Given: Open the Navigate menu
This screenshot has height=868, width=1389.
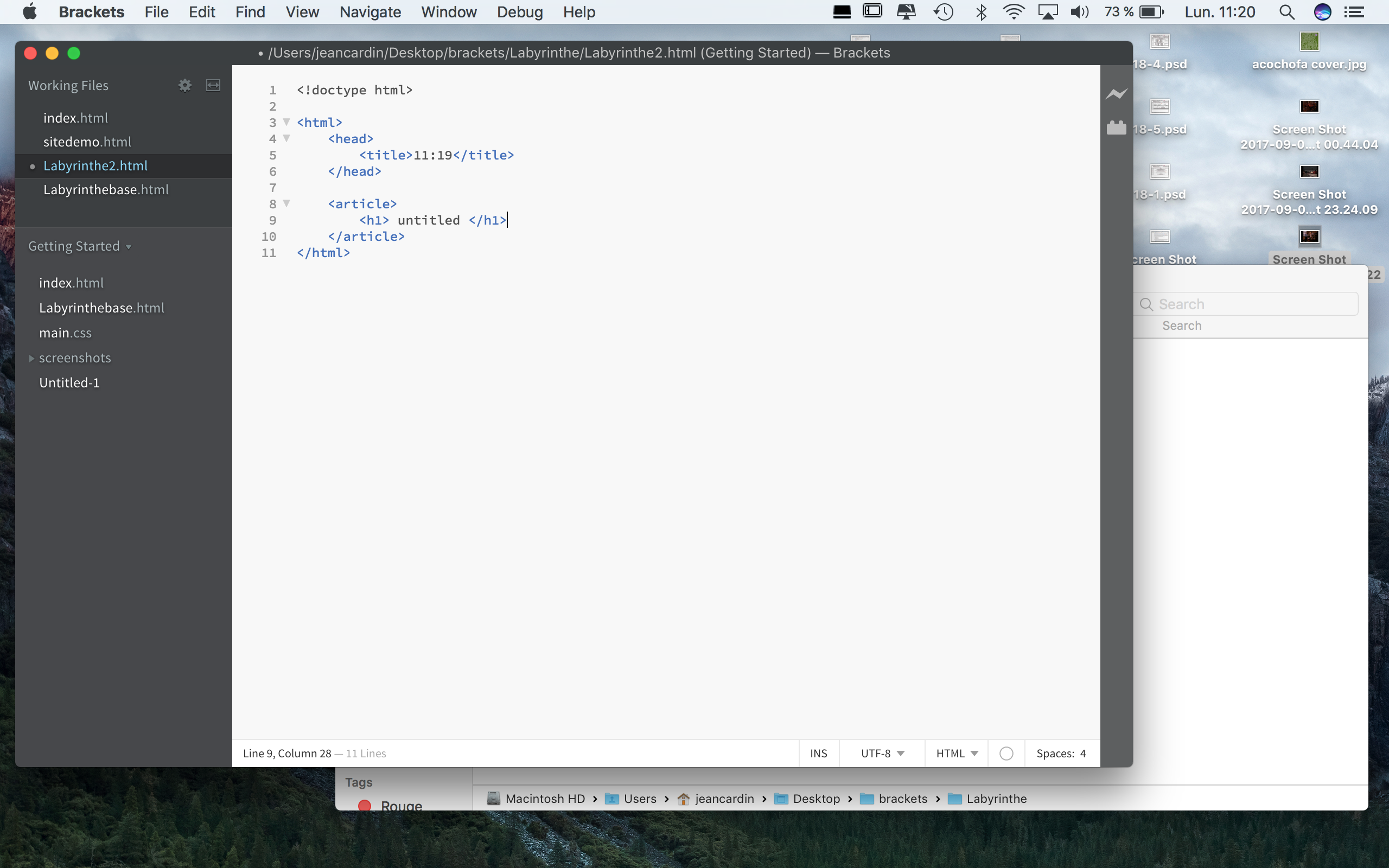Looking at the screenshot, I should [x=370, y=12].
